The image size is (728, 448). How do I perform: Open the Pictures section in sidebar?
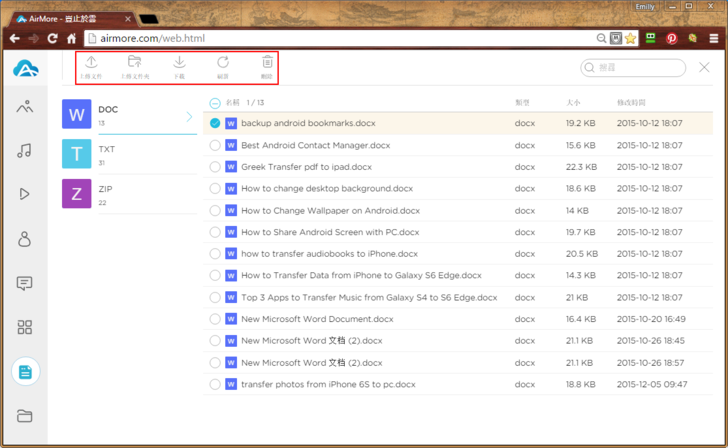[x=25, y=108]
